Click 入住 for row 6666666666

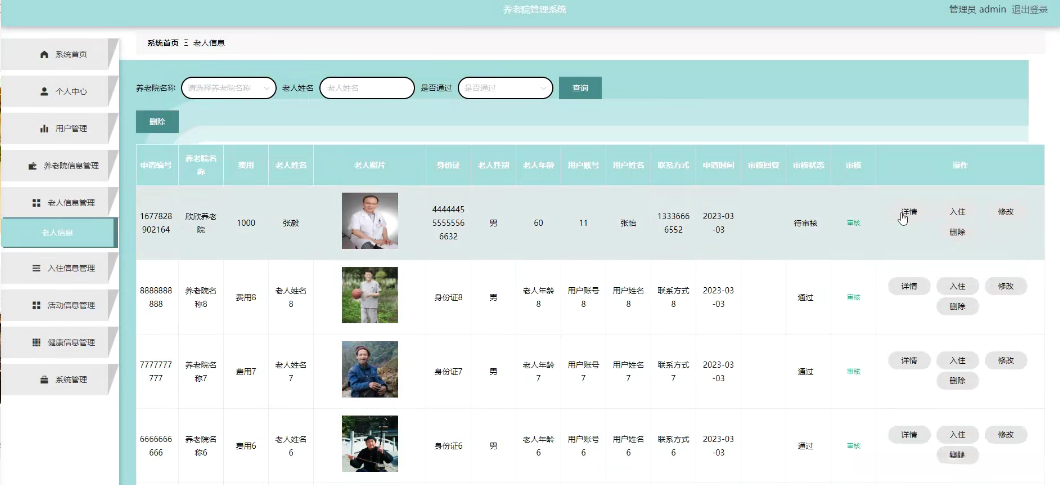(x=957, y=434)
